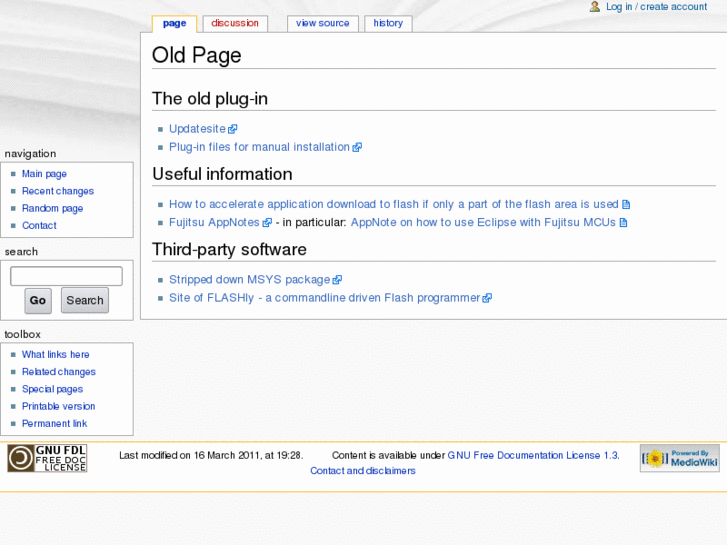Viewport: 727px width, 545px height.
Task: Open Plug-in files for manual installation link
Action: click(259, 147)
